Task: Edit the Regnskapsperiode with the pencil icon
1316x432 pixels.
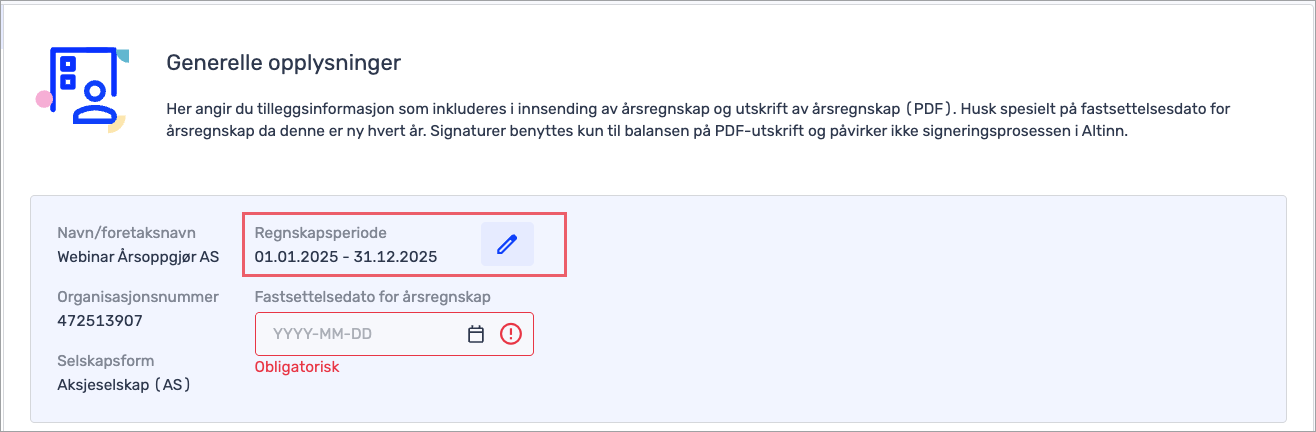Action: tap(507, 244)
